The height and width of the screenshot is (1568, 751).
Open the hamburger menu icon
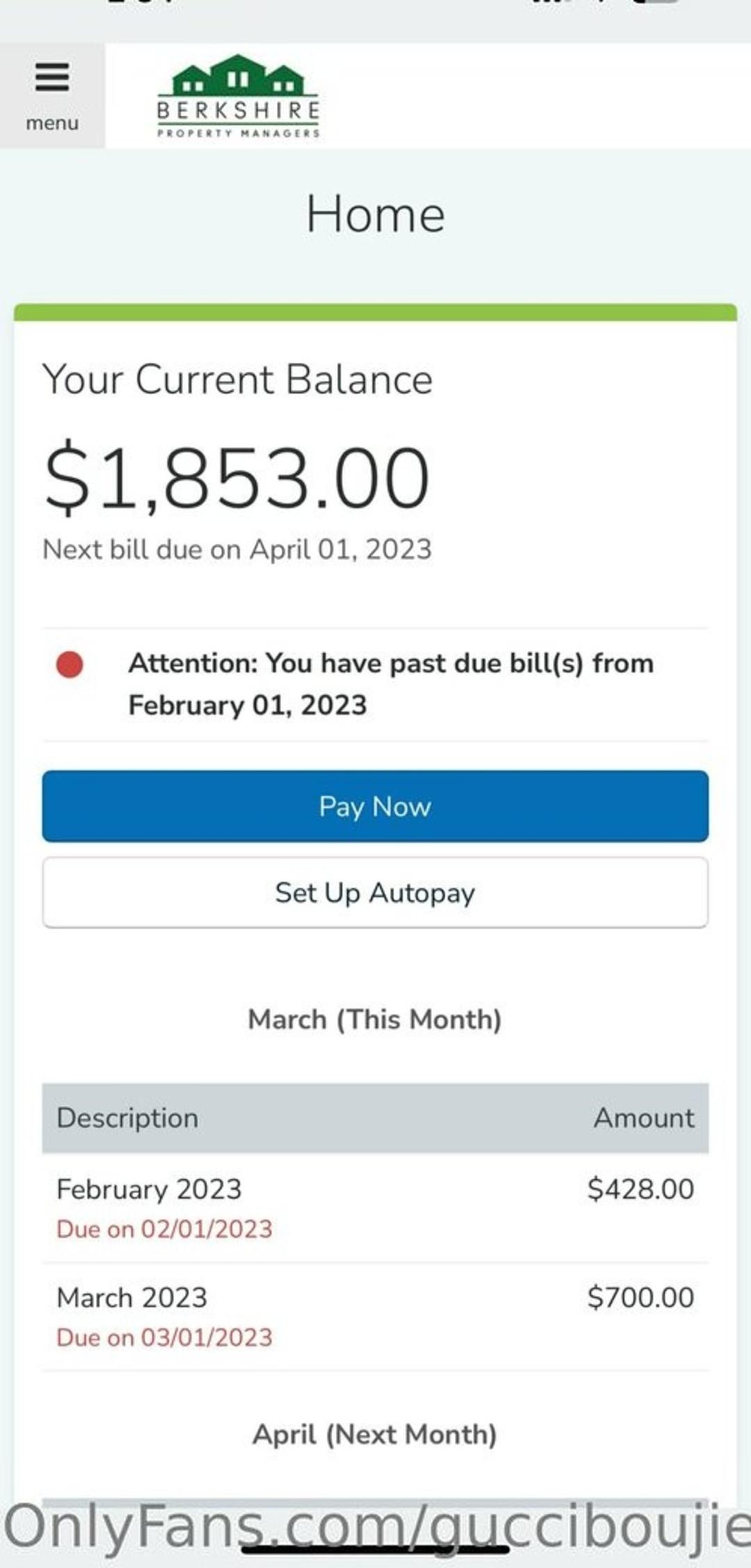tap(52, 77)
